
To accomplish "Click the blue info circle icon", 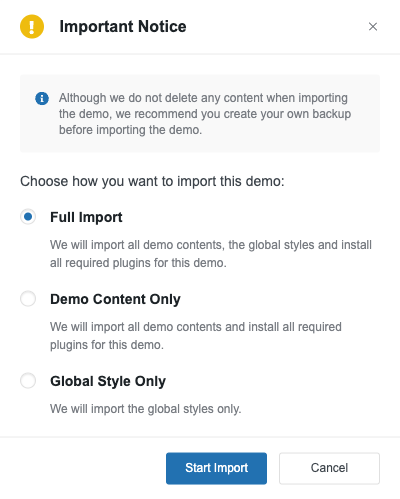I will pos(42,98).
